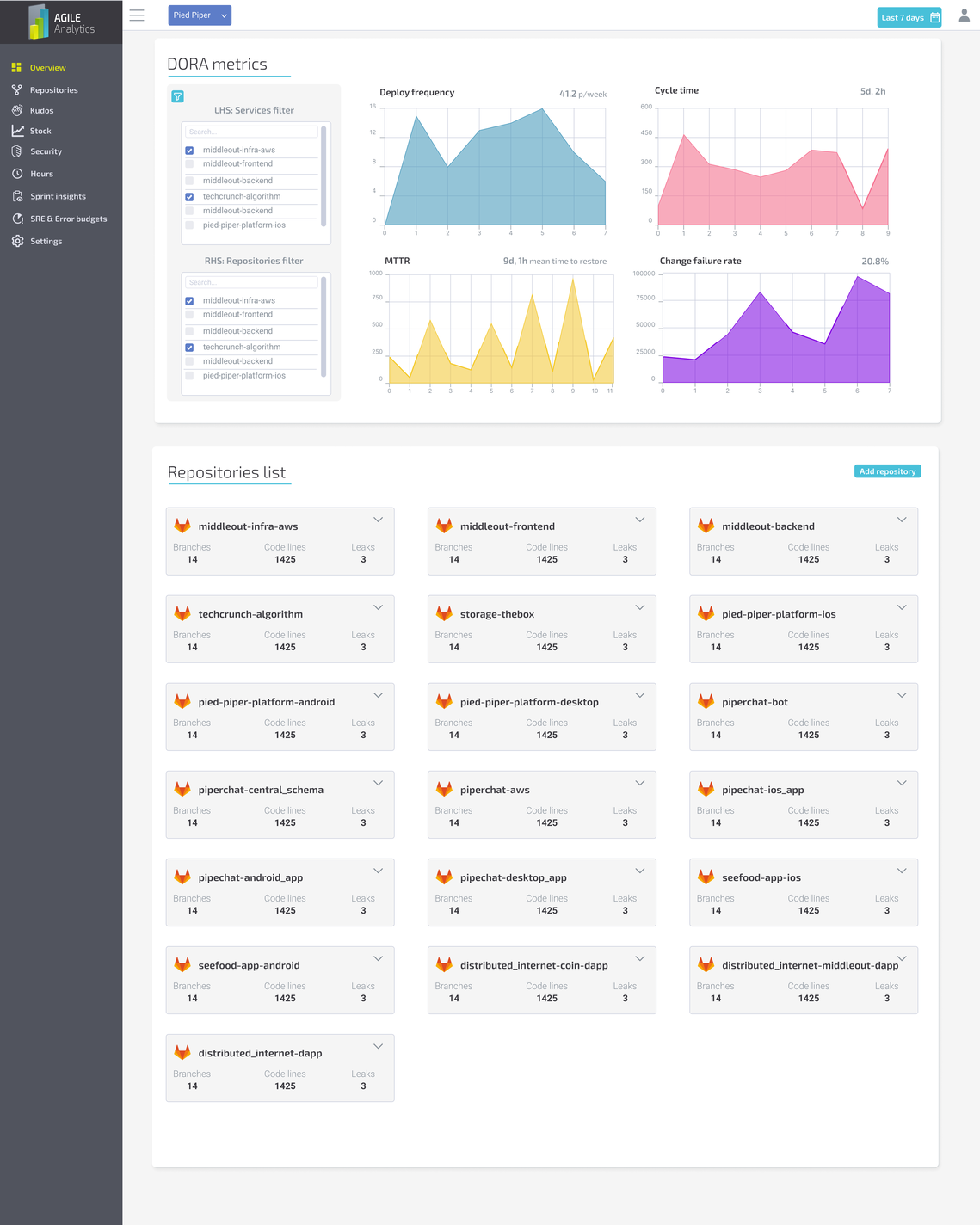The height and width of the screenshot is (1225, 980).
Task: Click the Hours clock icon
Action: pyautogui.click(x=17, y=174)
